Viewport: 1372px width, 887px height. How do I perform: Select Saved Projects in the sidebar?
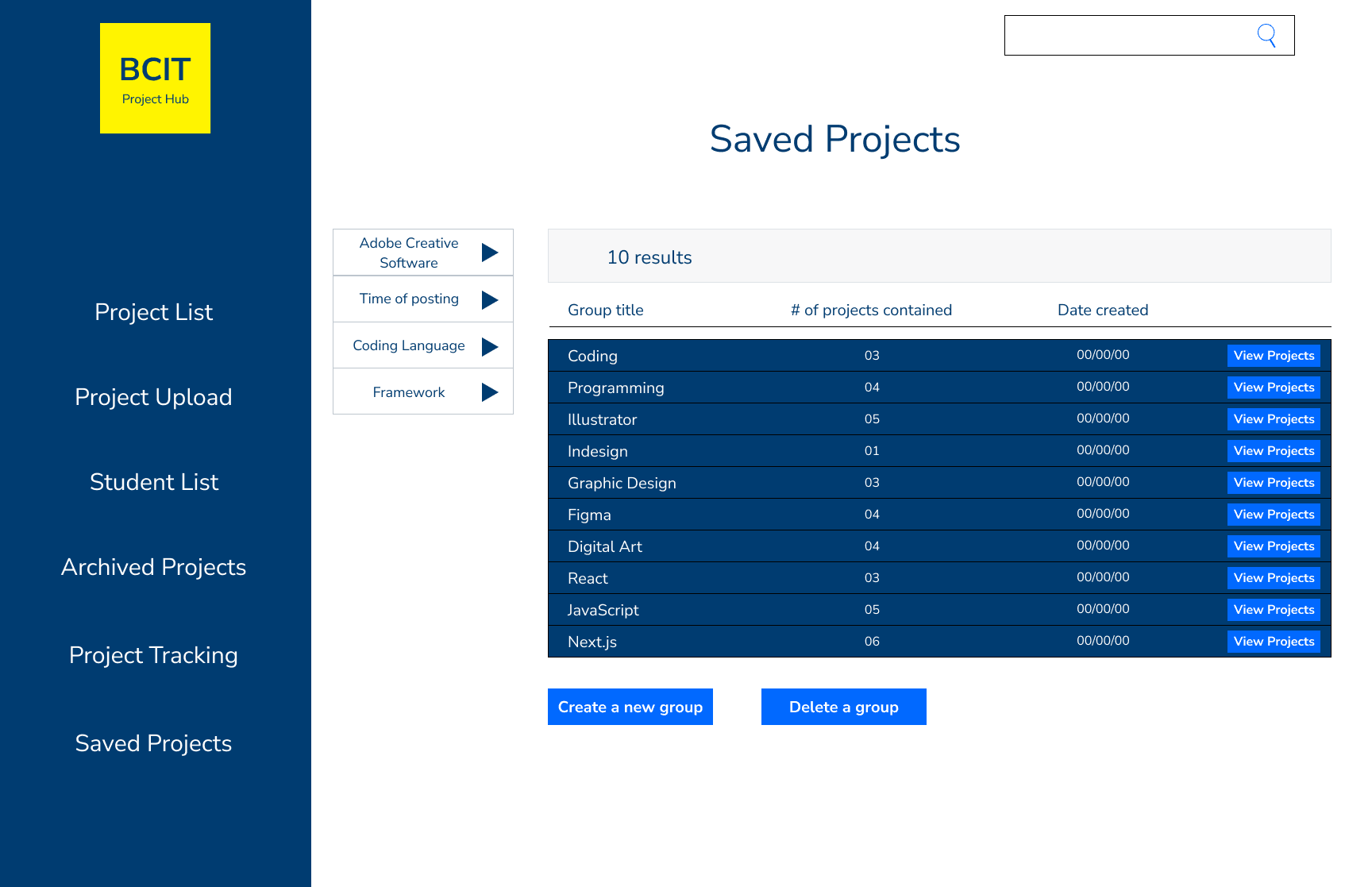pos(153,743)
